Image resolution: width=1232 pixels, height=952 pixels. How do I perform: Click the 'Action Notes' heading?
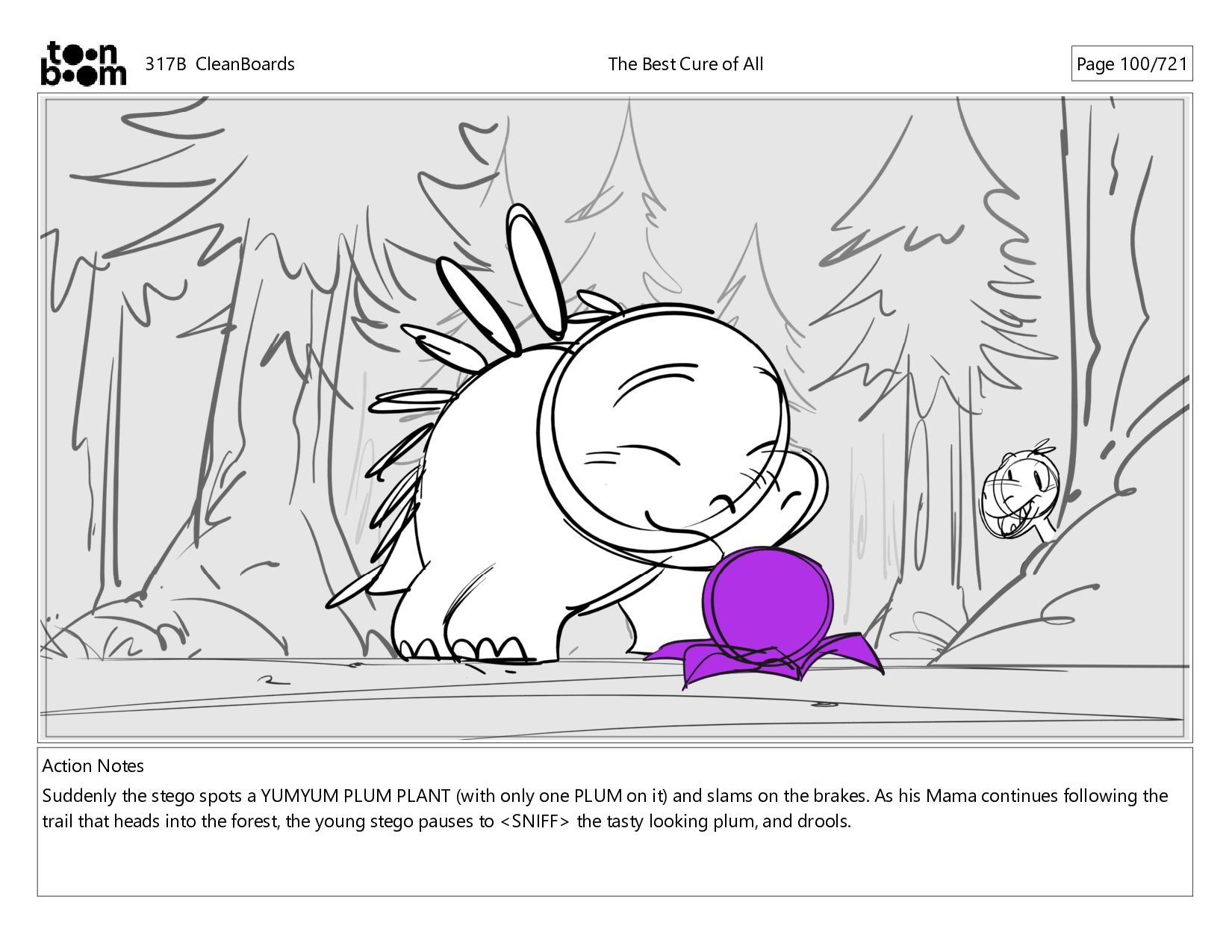(x=93, y=766)
